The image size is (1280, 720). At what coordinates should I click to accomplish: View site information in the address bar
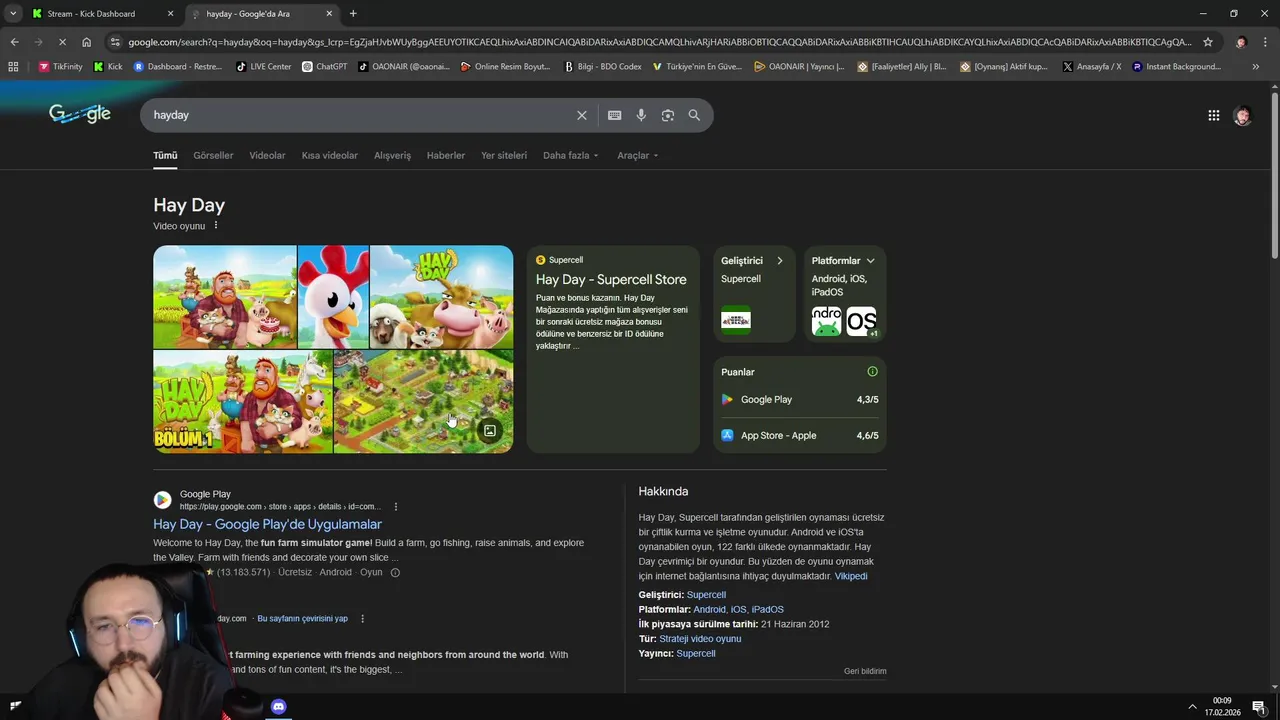[115, 42]
